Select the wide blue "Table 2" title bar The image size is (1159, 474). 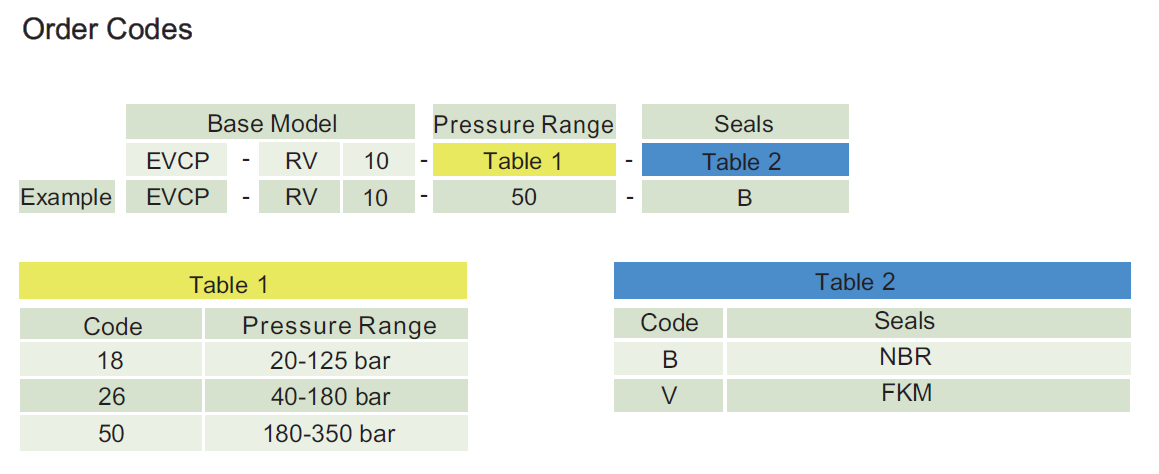[x=871, y=281]
